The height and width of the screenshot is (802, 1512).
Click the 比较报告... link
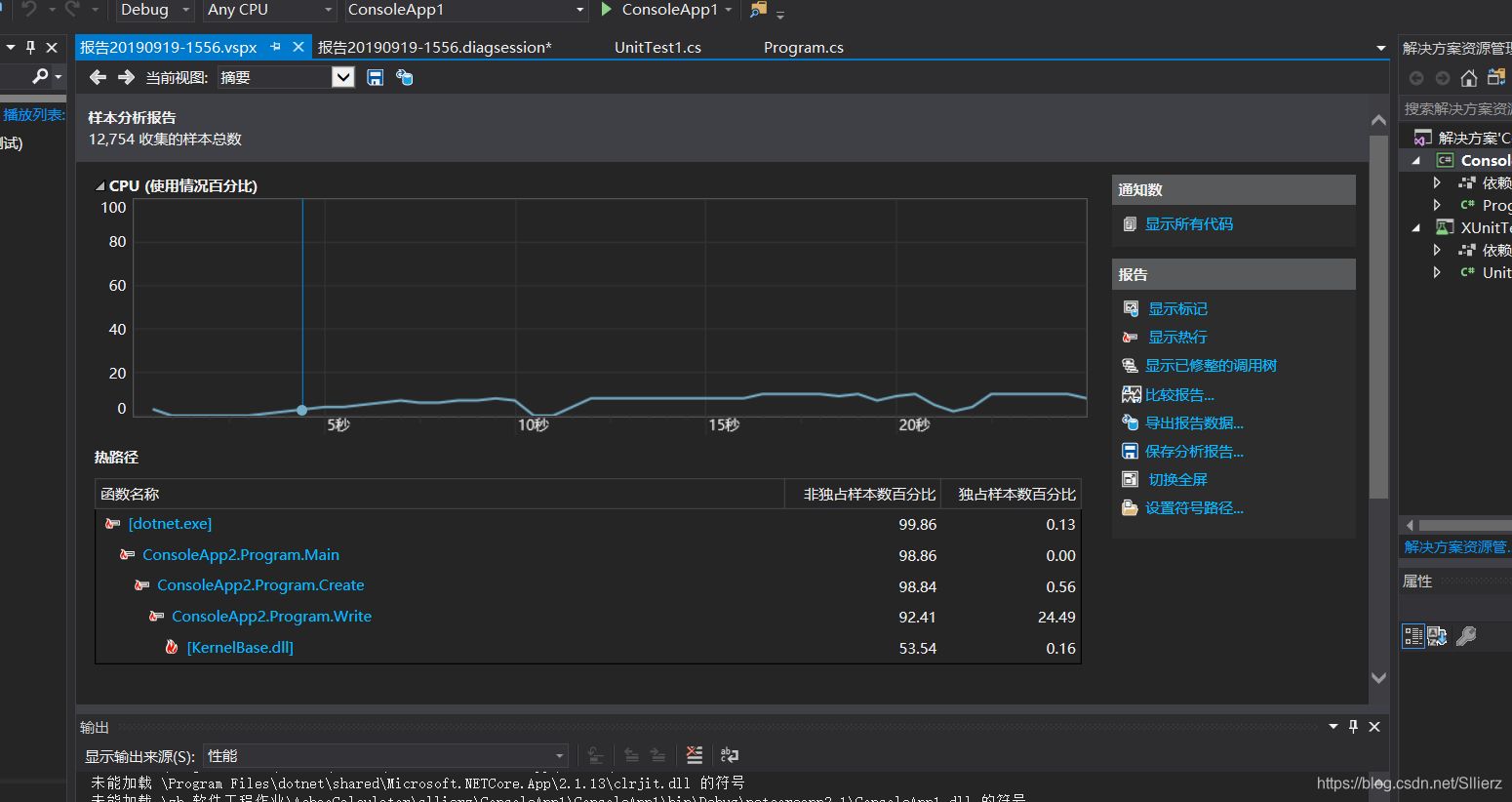[1179, 394]
